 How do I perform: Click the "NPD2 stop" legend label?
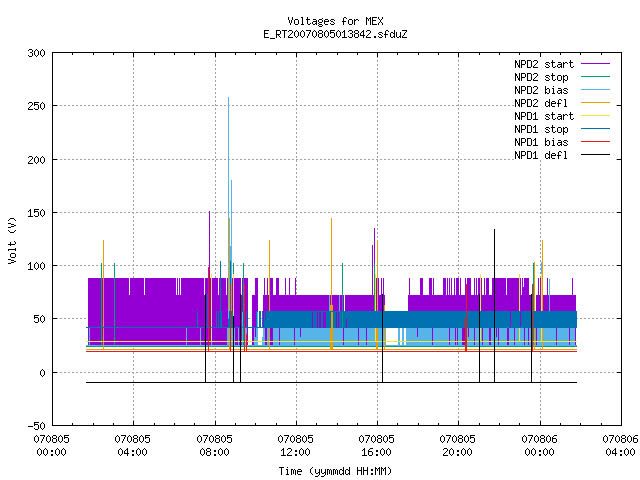[x=541, y=77]
